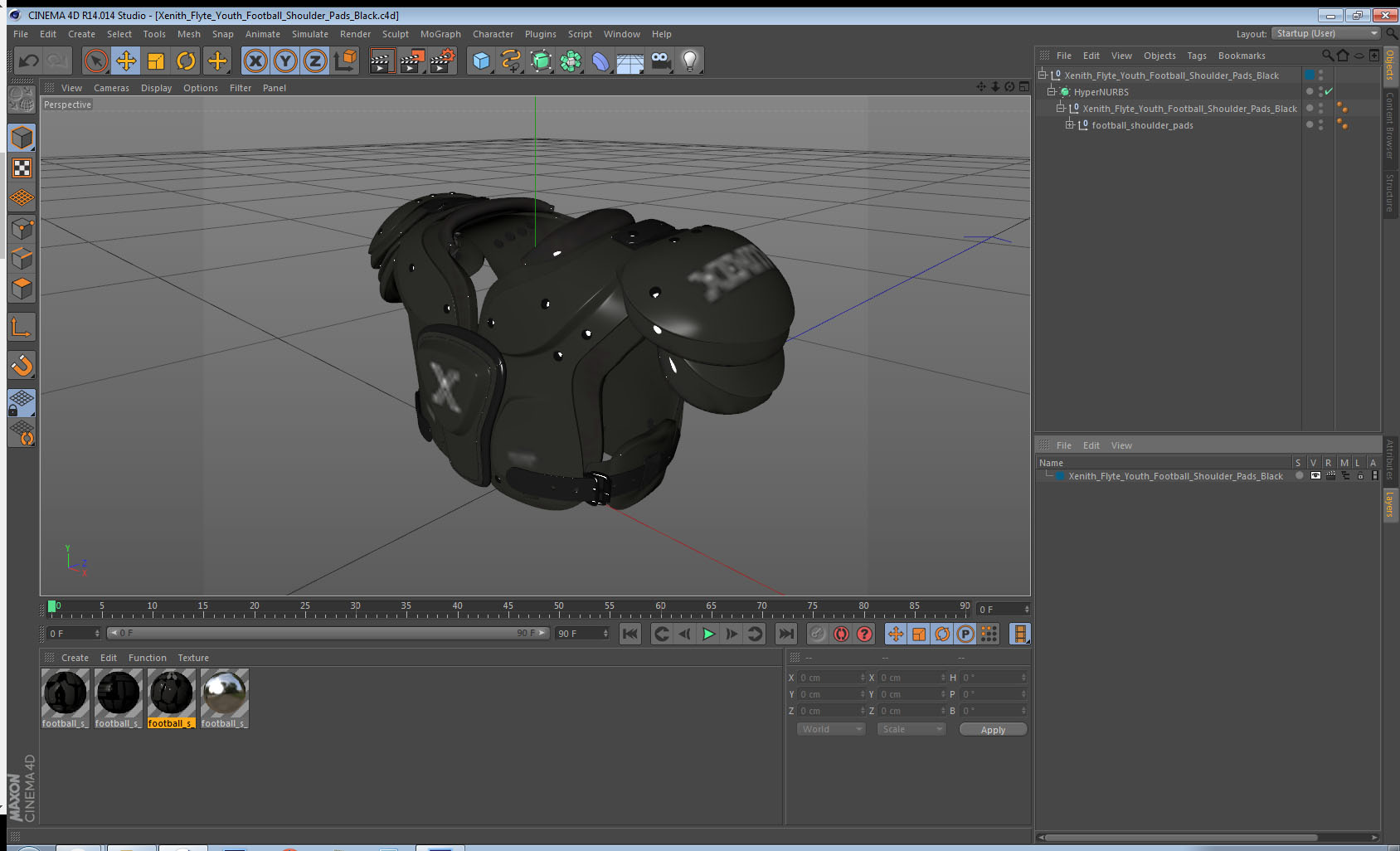Toggle the snapping magnet
The width and height of the screenshot is (1400, 851).
(22, 365)
